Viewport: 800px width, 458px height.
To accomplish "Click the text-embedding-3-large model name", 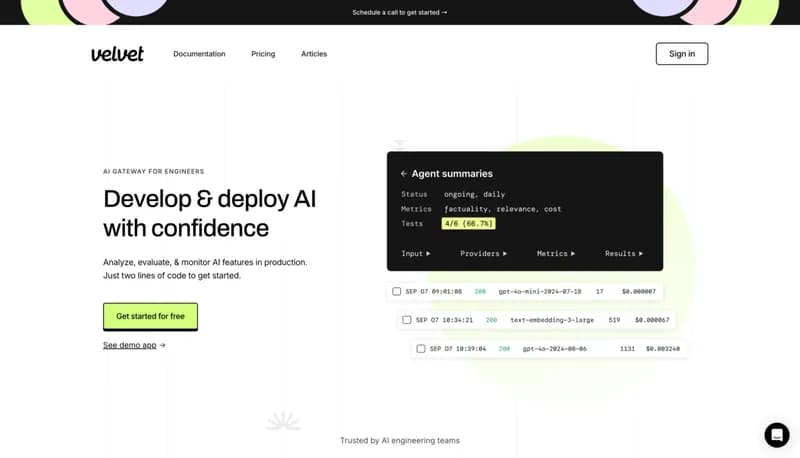I will pos(552,320).
